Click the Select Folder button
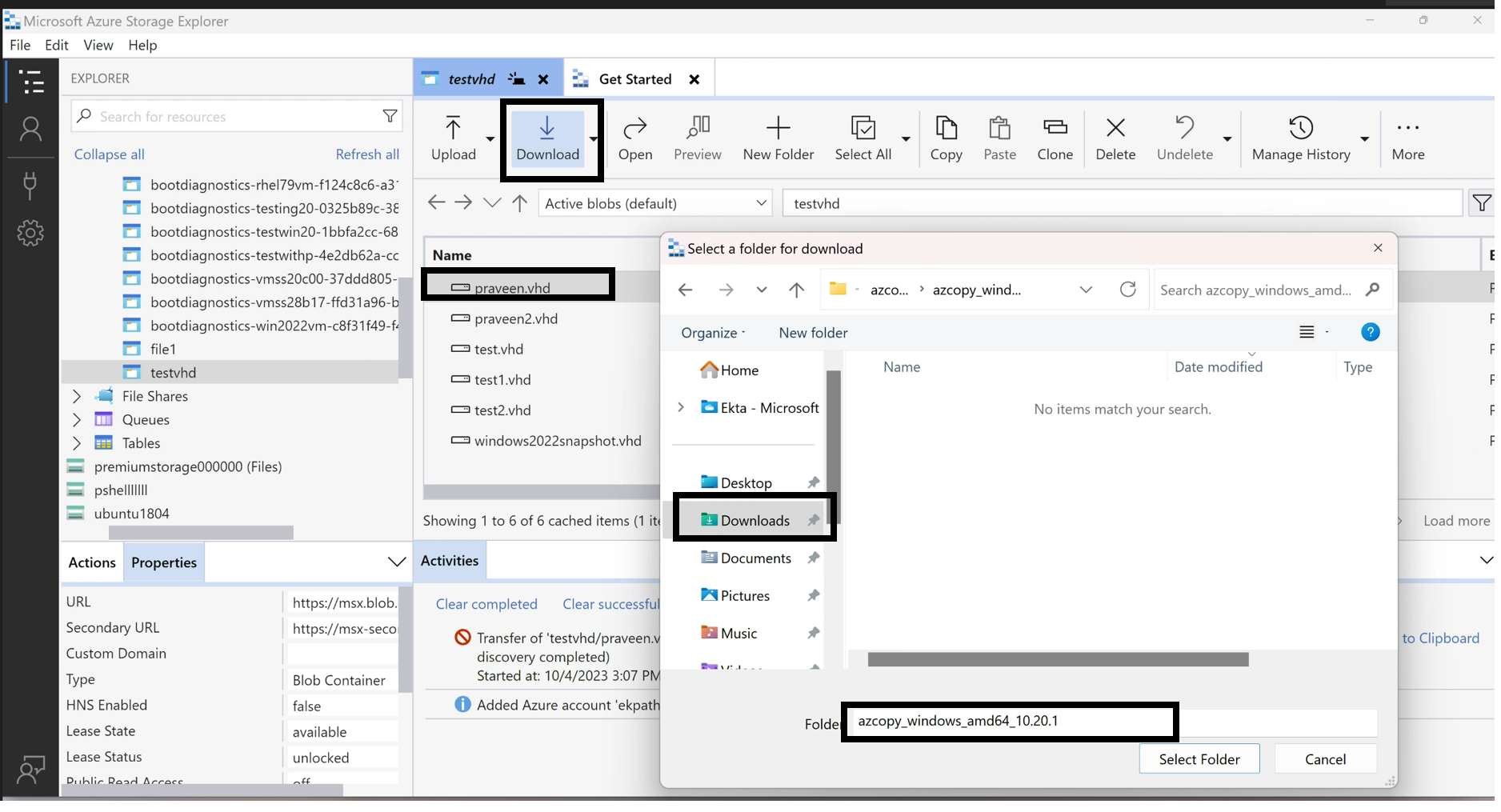This screenshot has height=812, width=1501. (1199, 759)
